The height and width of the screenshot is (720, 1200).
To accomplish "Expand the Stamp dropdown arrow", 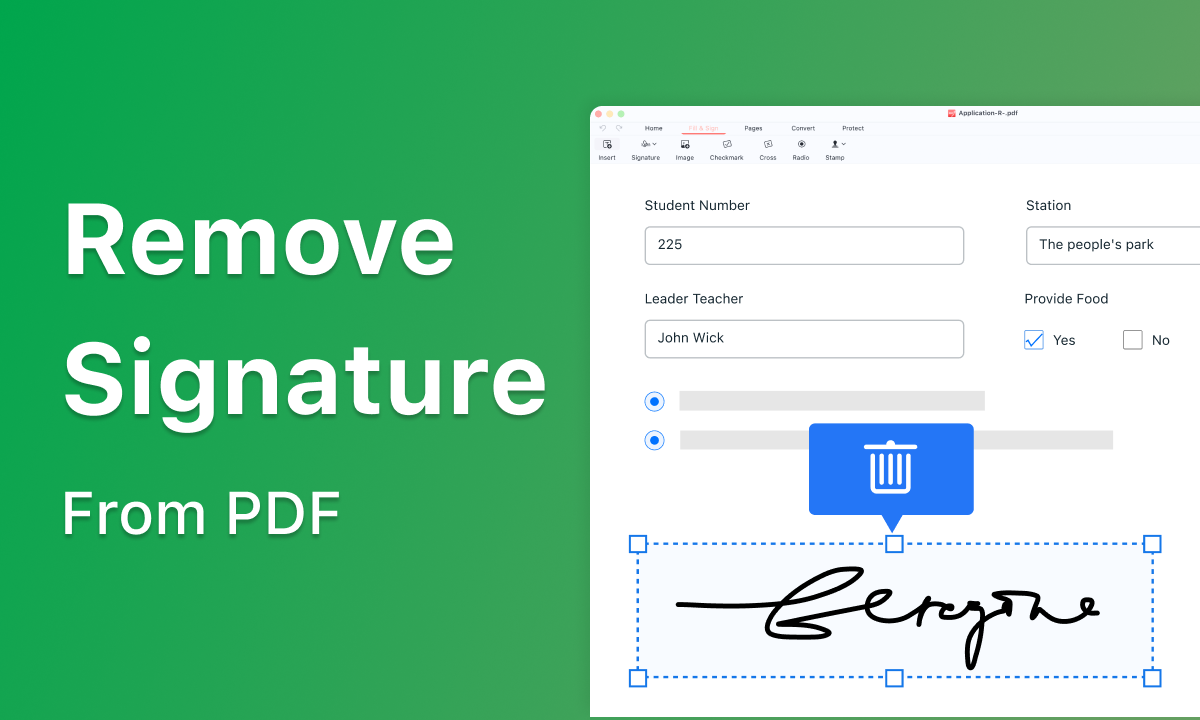I will tap(844, 144).
